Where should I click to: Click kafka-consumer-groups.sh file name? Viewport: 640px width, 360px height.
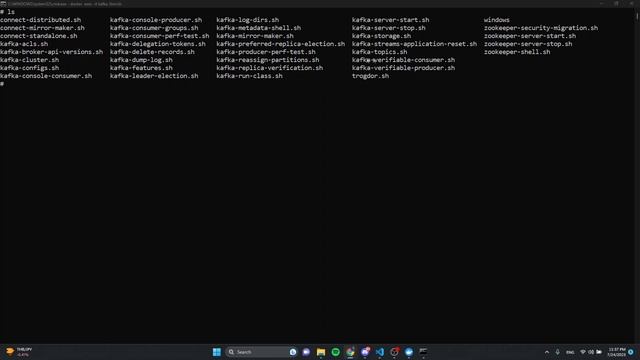(x=154, y=28)
